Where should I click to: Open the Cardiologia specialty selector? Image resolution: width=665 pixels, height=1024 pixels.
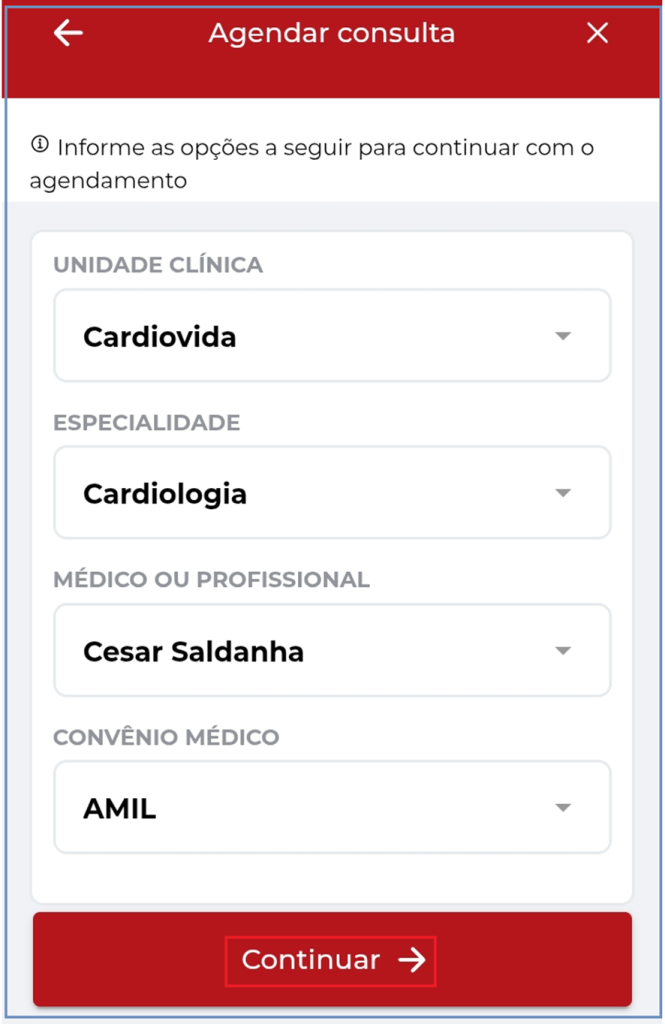(332, 492)
